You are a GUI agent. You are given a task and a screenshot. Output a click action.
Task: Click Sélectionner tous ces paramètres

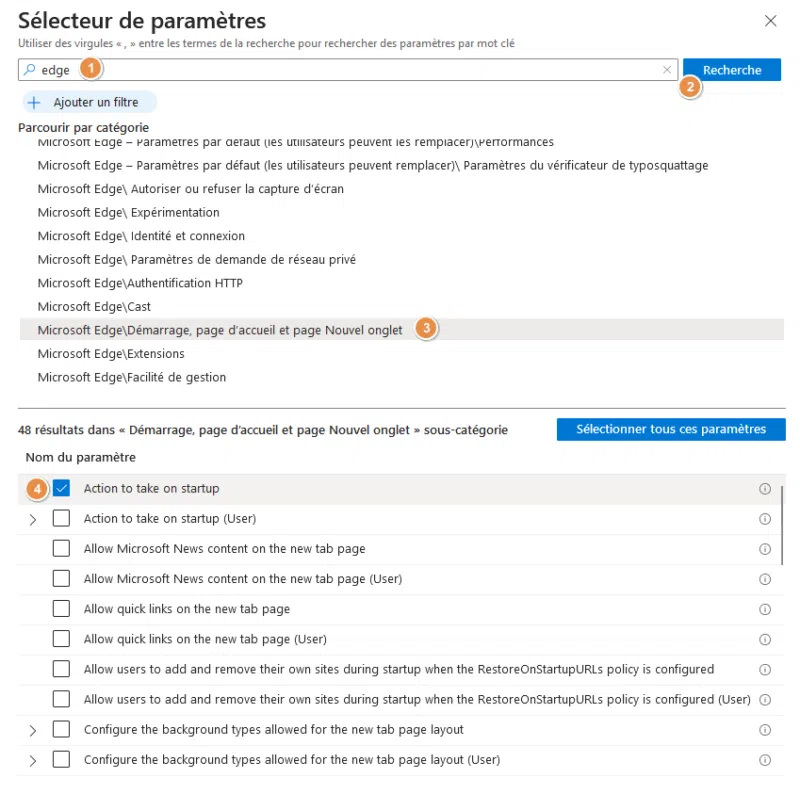coord(671,428)
